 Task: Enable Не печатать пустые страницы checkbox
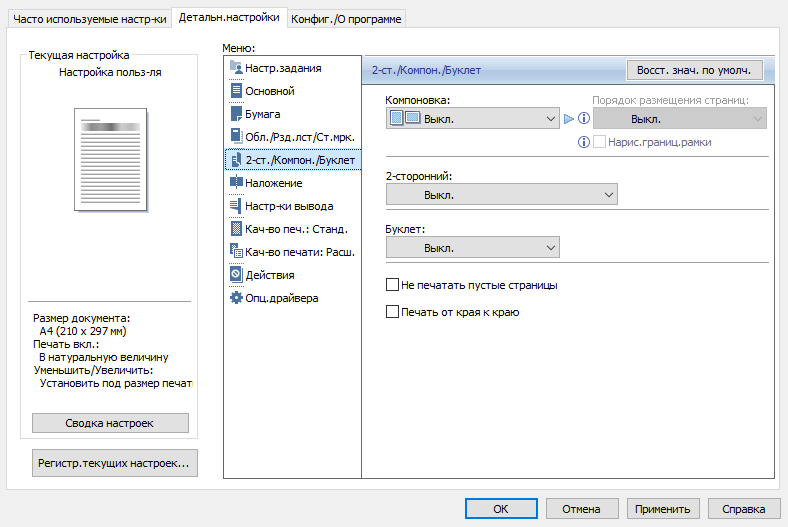pyautogui.click(x=392, y=285)
